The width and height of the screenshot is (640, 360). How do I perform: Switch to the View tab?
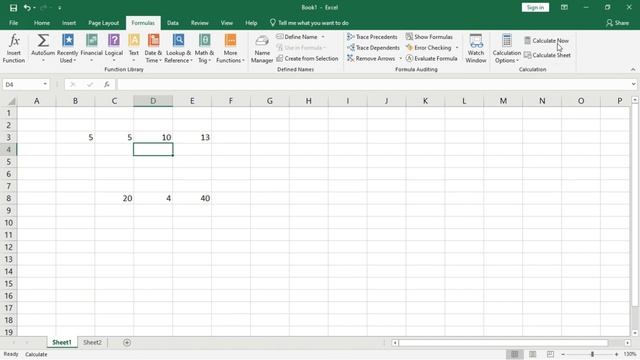[227, 23]
